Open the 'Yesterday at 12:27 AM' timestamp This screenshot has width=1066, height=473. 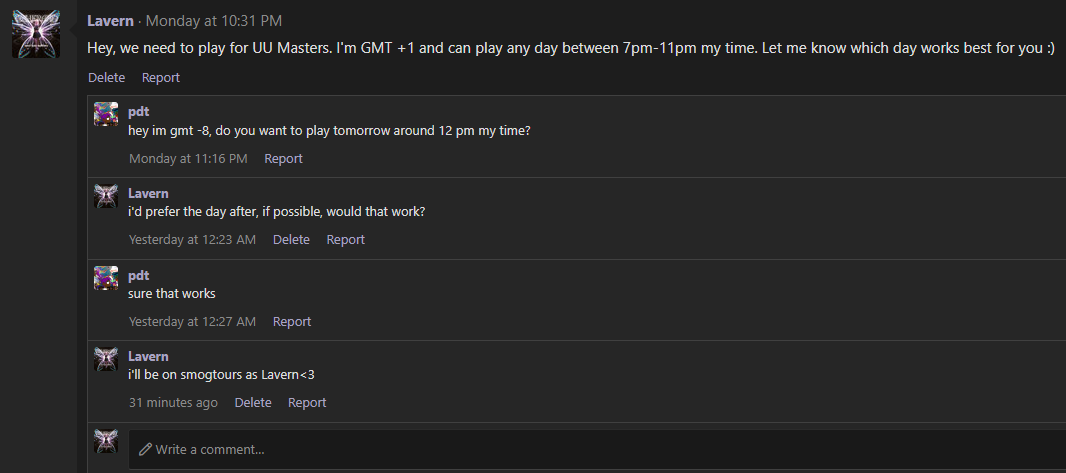pos(192,321)
